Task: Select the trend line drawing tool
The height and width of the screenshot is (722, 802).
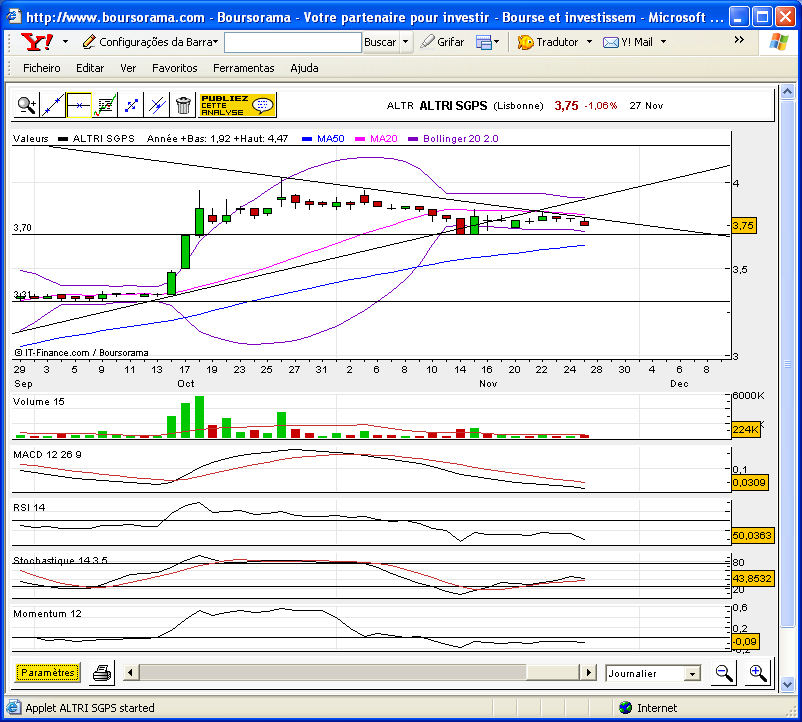Action: point(53,106)
